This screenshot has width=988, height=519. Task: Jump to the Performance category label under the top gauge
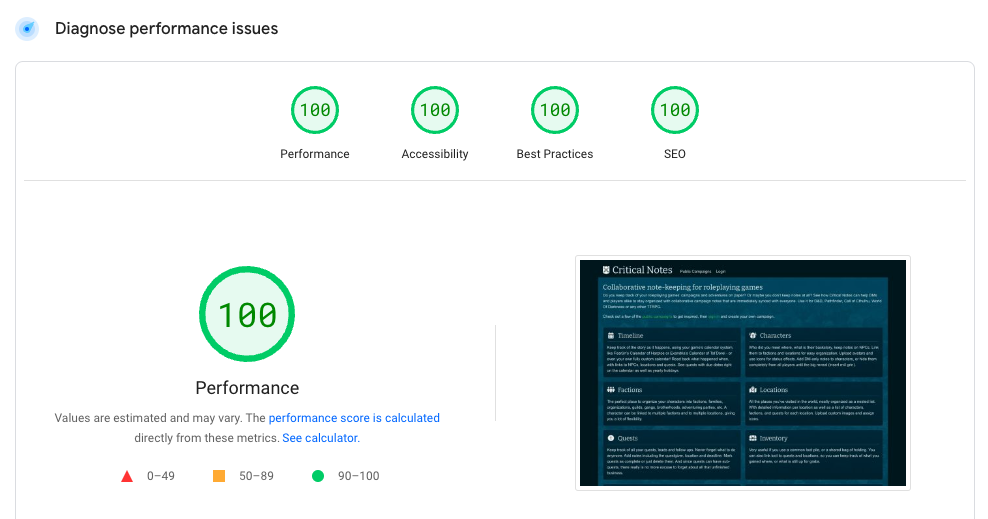point(315,154)
